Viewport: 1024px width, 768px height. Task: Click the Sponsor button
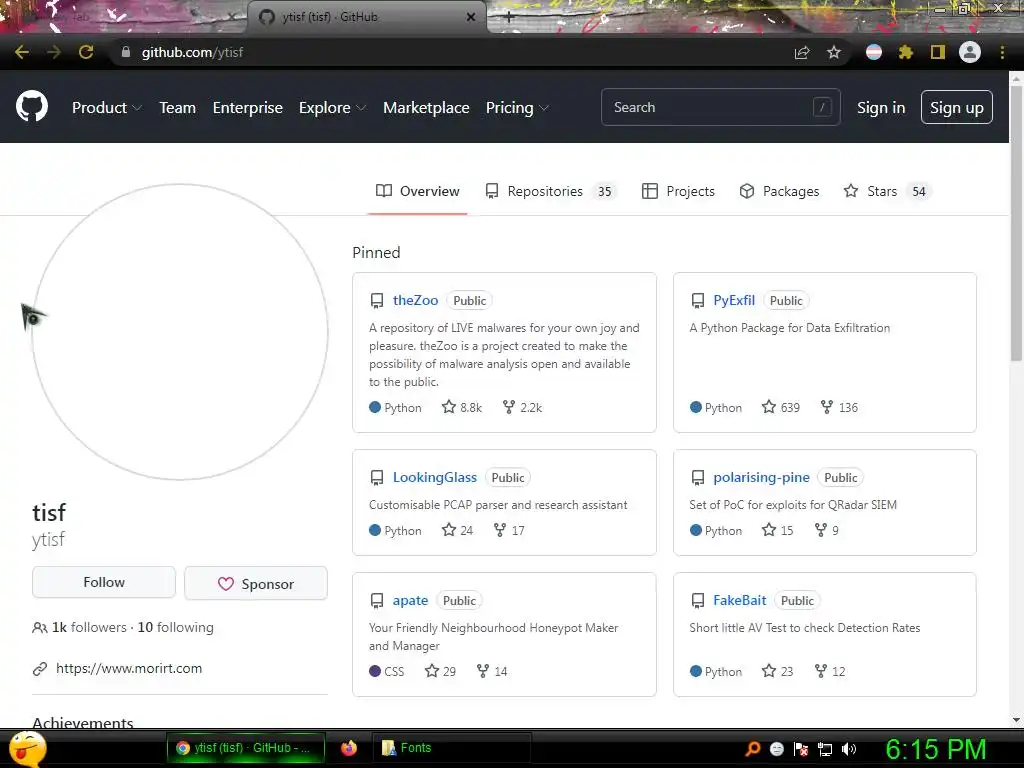256,583
